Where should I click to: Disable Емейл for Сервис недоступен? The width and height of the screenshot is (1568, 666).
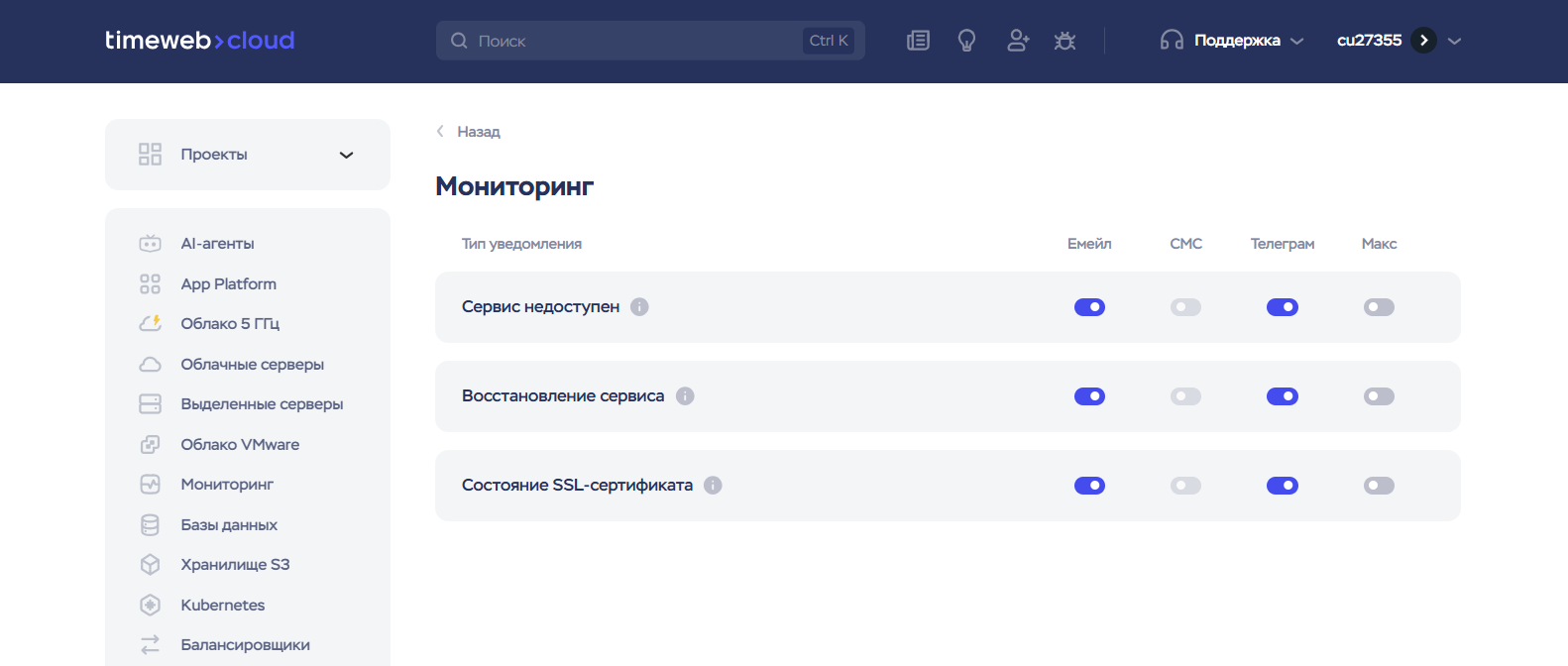pyautogui.click(x=1089, y=307)
